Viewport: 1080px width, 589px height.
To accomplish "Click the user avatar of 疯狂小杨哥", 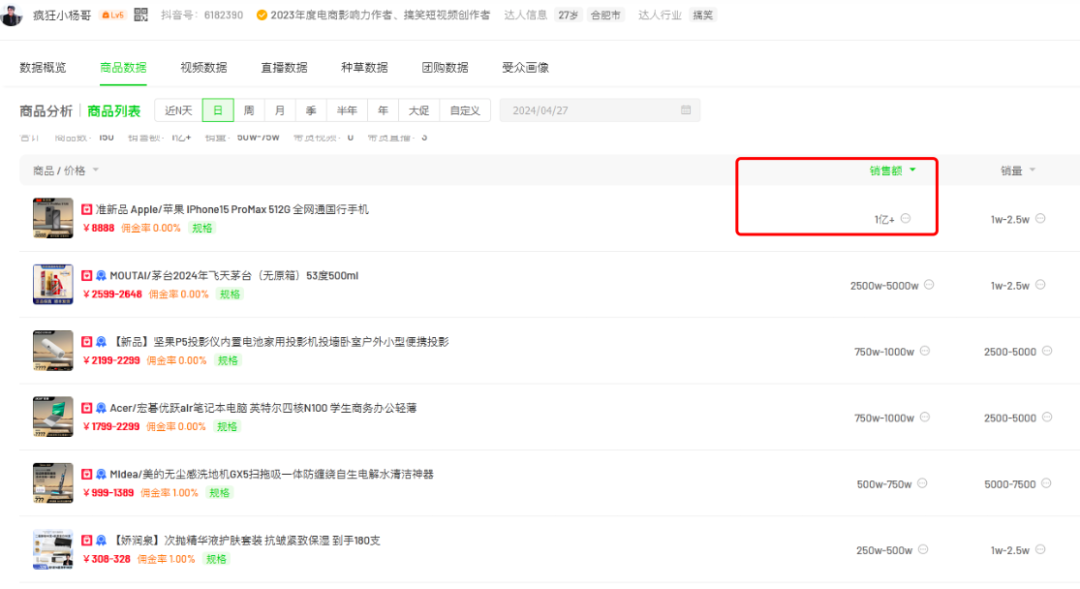I will [12, 15].
